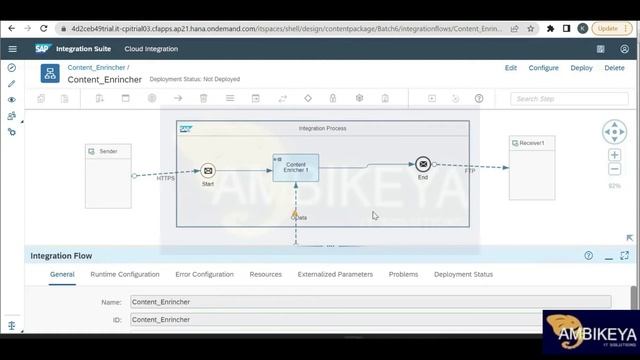Select the copy icon in the palette
The width and height of the screenshot is (640, 360).
(41, 98)
